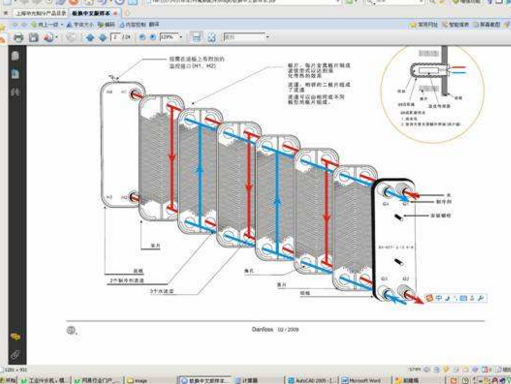Viewport: 511px width, 384px height.
Task: Click the Save floppy disk icon
Action: tap(34, 37)
